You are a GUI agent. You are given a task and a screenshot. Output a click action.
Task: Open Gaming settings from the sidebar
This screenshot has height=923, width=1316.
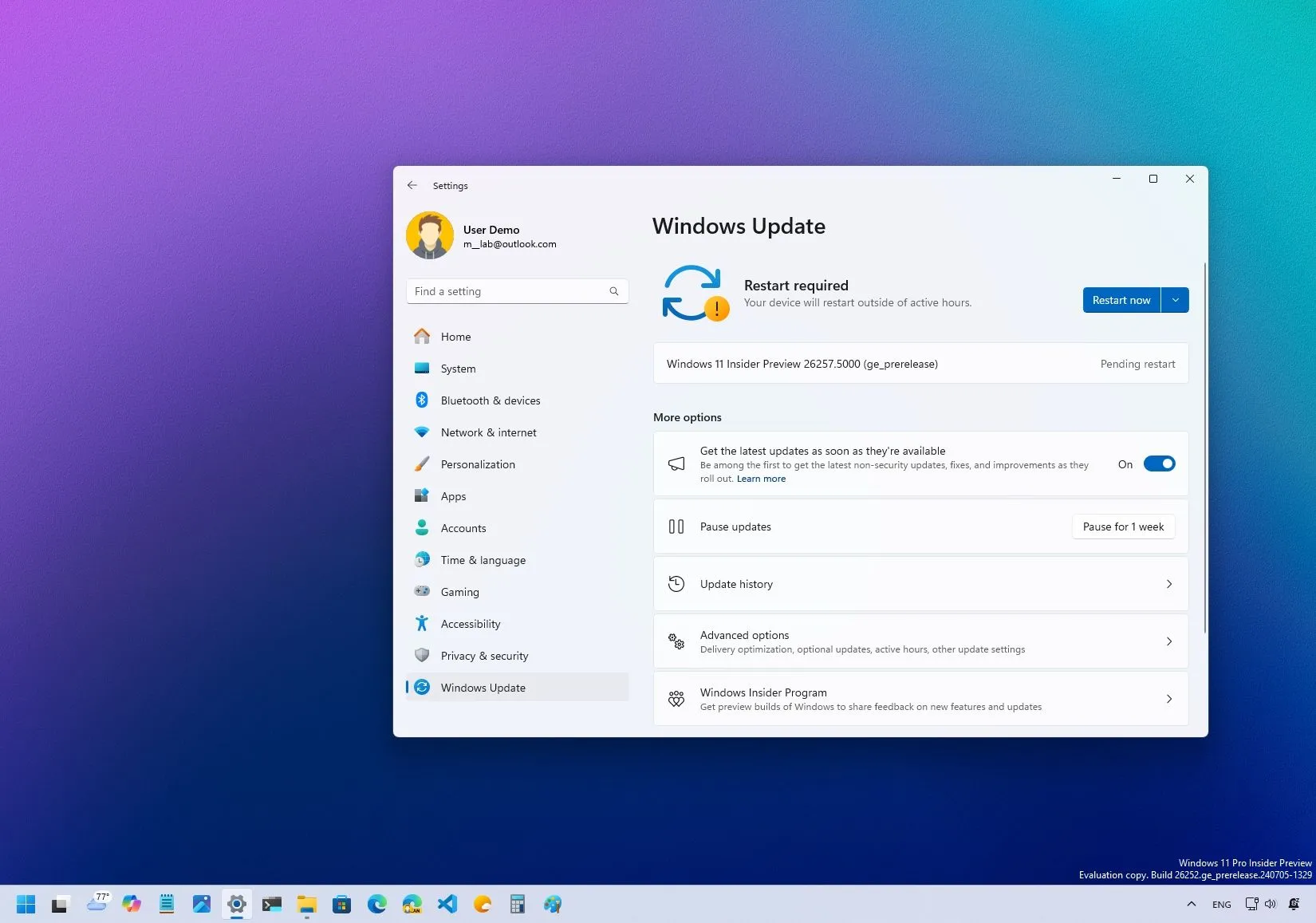(459, 591)
